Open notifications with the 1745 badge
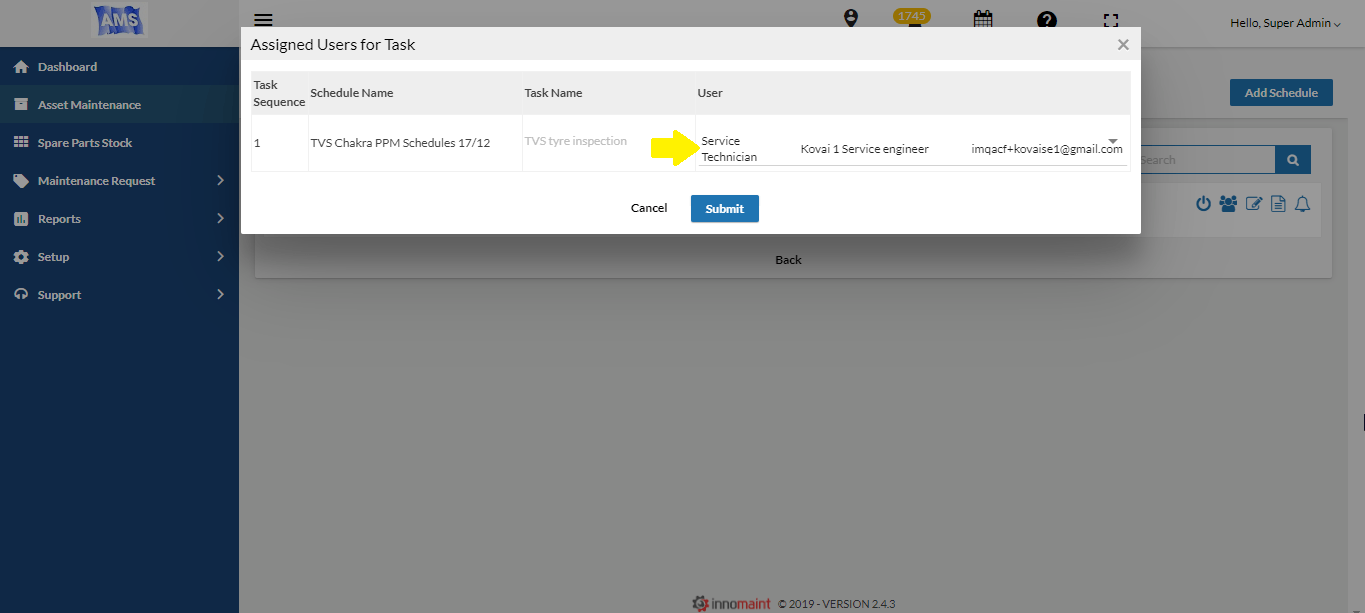 [x=912, y=18]
